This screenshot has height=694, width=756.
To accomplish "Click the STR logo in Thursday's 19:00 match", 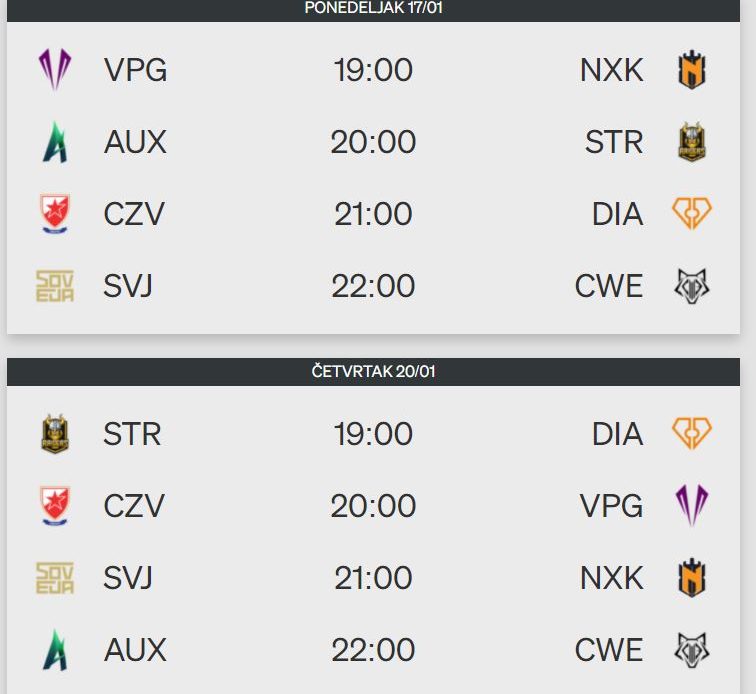I will (54, 434).
